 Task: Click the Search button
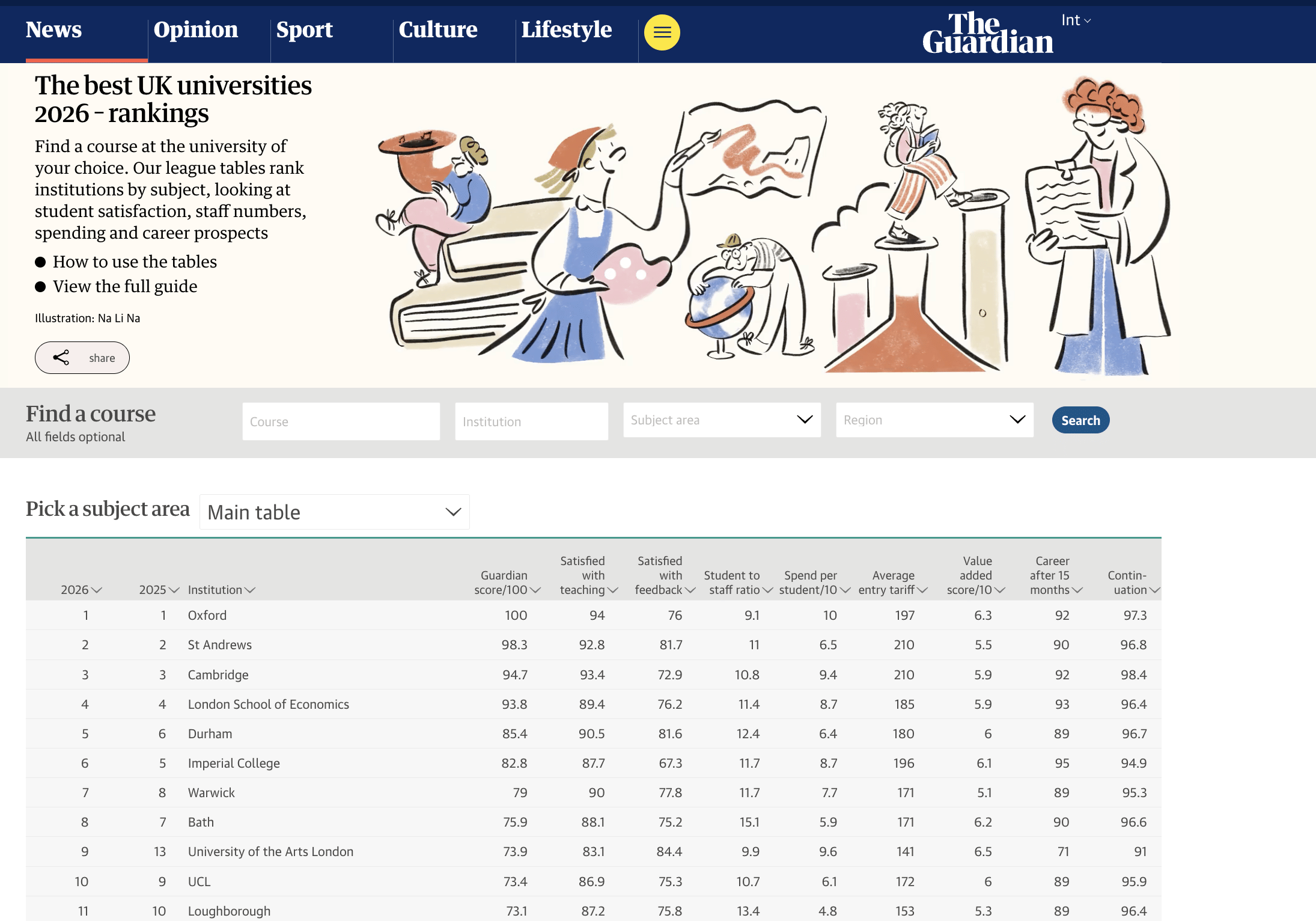(1080, 420)
